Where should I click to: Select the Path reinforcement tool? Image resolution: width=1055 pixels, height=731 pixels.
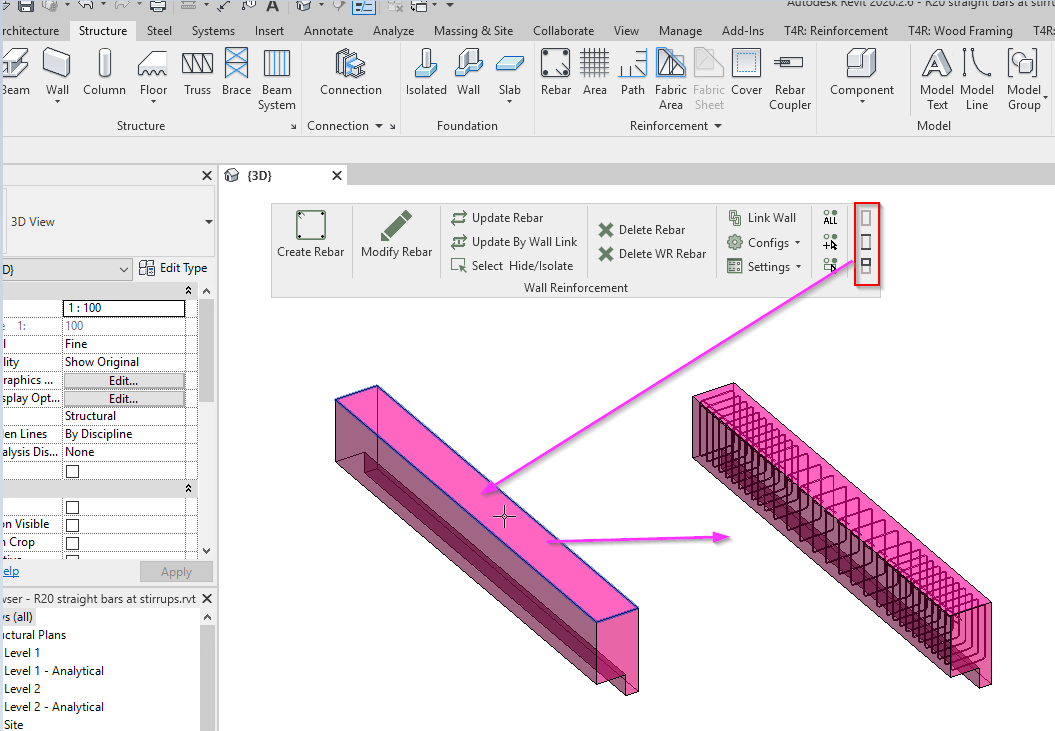632,72
